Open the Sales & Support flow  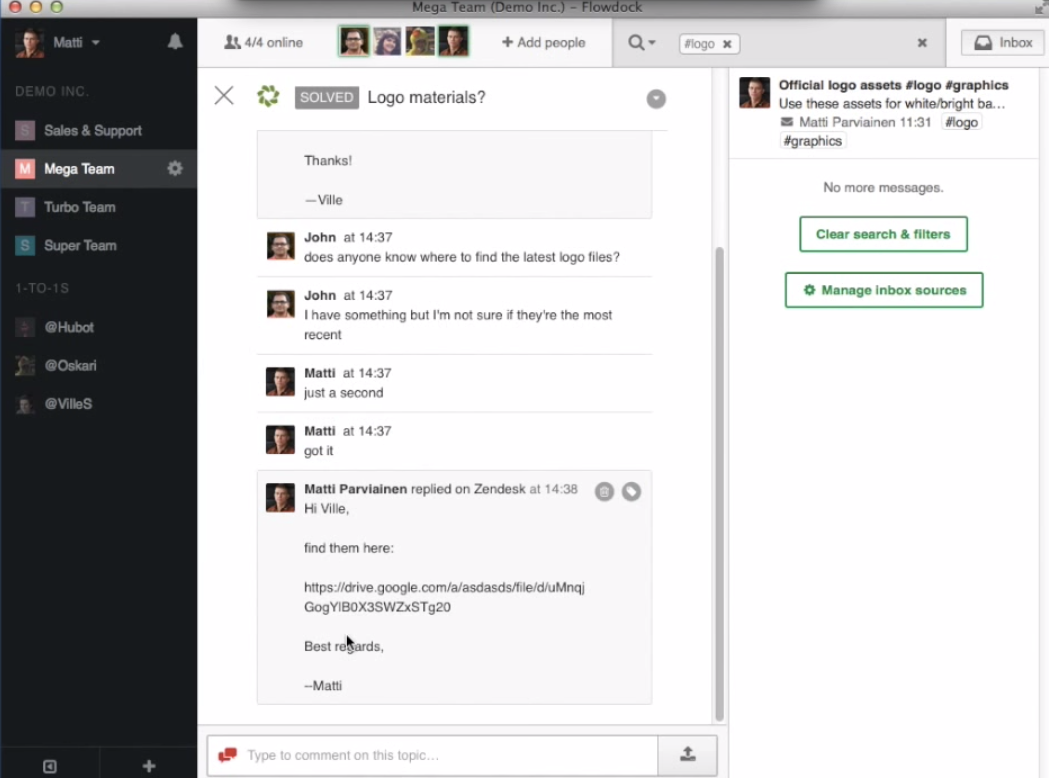pos(98,130)
